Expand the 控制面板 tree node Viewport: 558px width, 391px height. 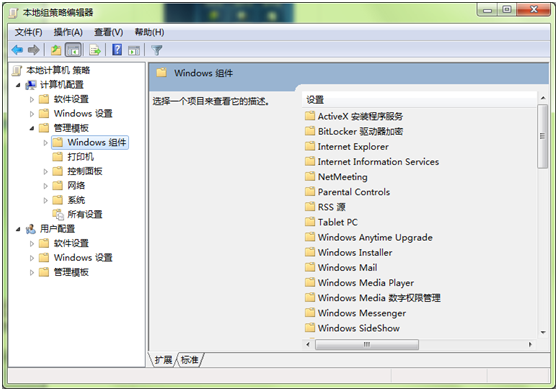[x=45, y=171]
